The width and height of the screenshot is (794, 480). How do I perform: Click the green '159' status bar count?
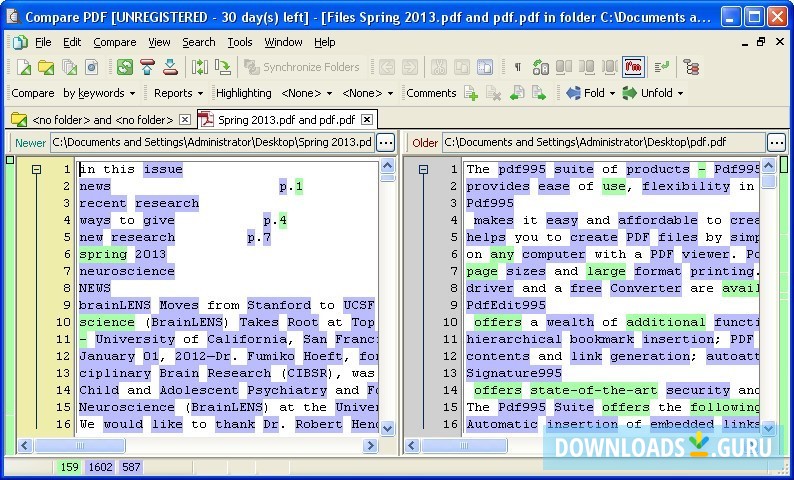click(x=70, y=467)
